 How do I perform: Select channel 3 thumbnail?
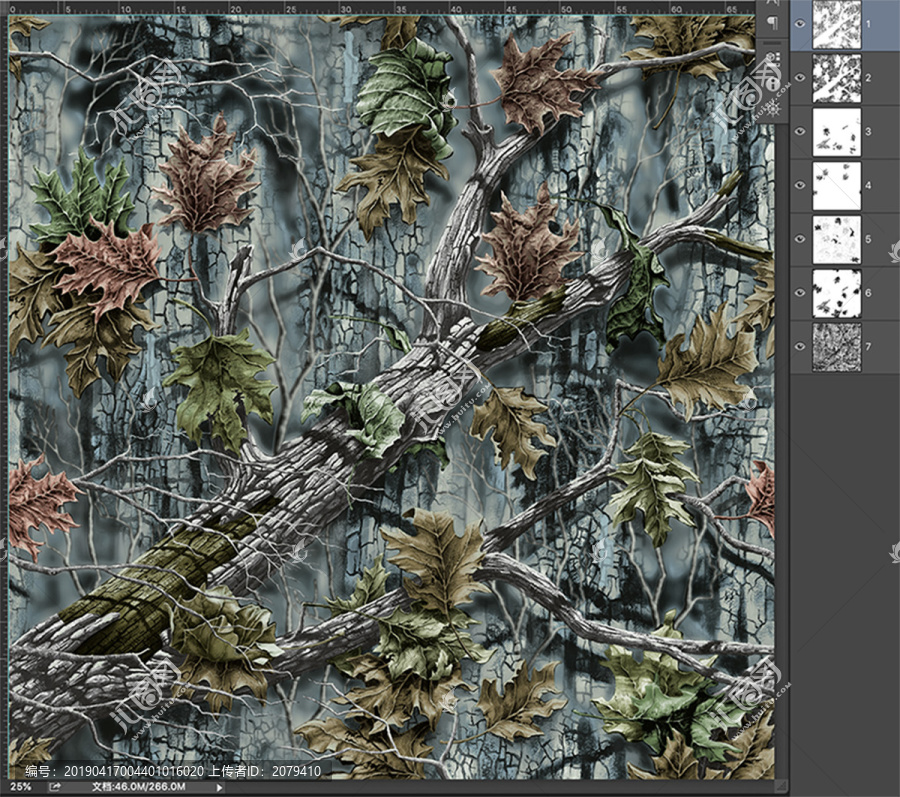click(837, 132)
